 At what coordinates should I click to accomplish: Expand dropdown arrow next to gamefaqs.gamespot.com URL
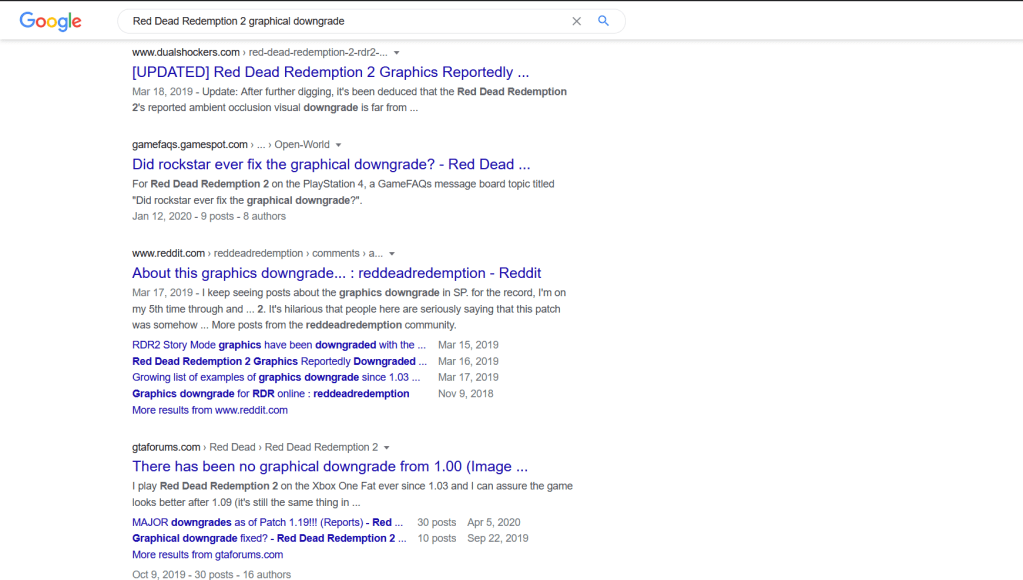point(339,145)
